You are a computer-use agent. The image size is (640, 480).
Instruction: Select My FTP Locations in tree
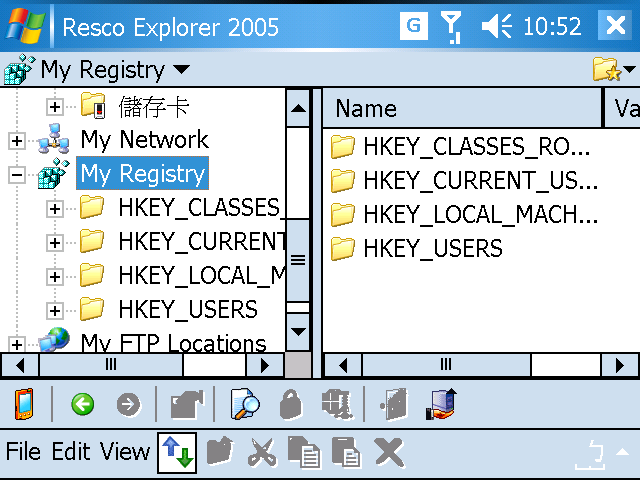coord(173,342)
